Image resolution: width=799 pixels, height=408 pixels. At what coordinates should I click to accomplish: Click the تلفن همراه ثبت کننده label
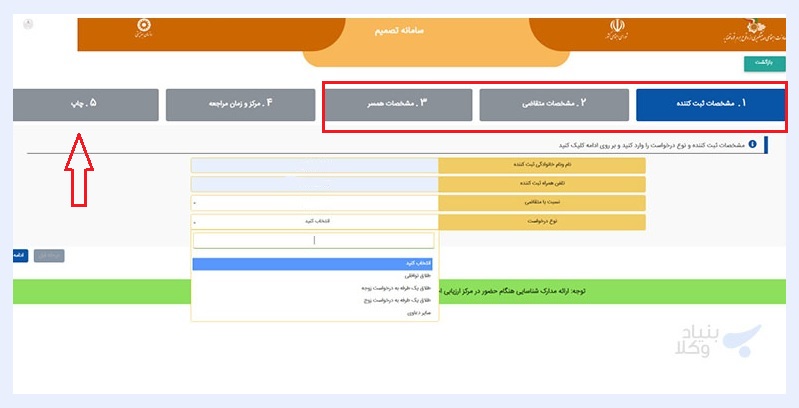(x=542, y=184)
